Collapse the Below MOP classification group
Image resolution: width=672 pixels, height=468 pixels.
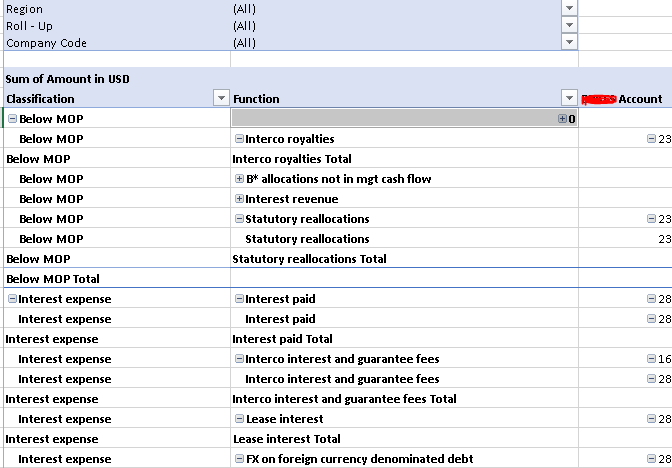pos(12,119)
